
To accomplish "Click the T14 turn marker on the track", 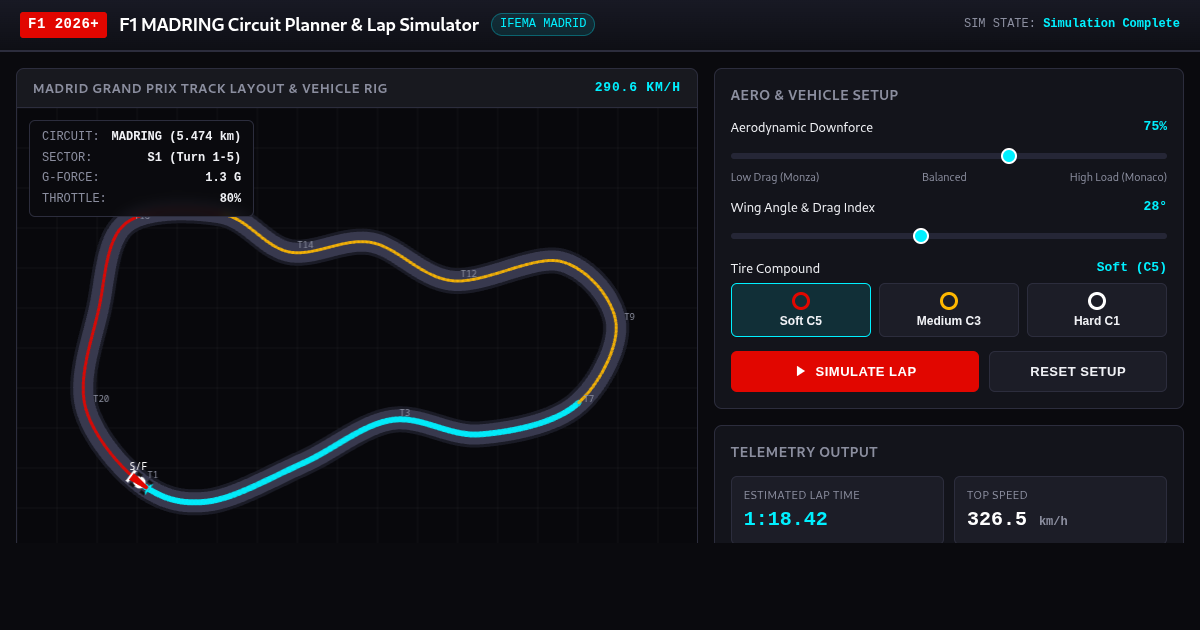I will click(305, 245).
